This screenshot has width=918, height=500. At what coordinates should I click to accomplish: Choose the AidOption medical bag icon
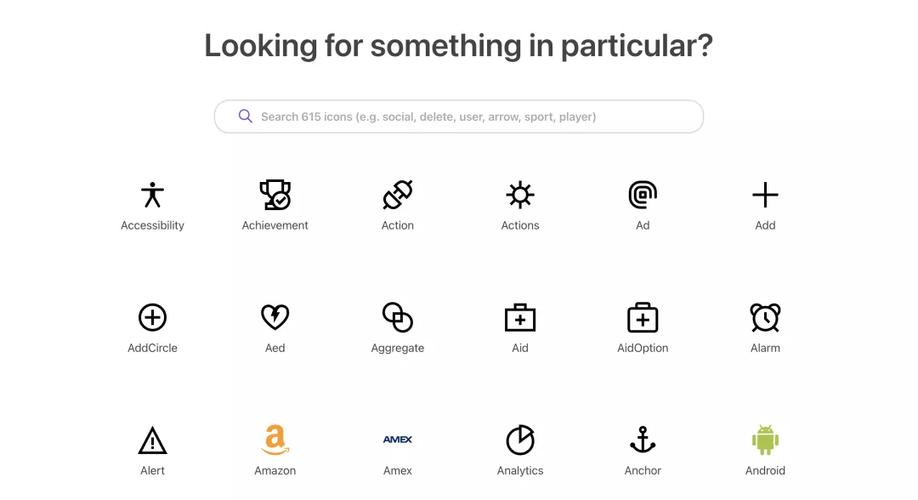643,317
